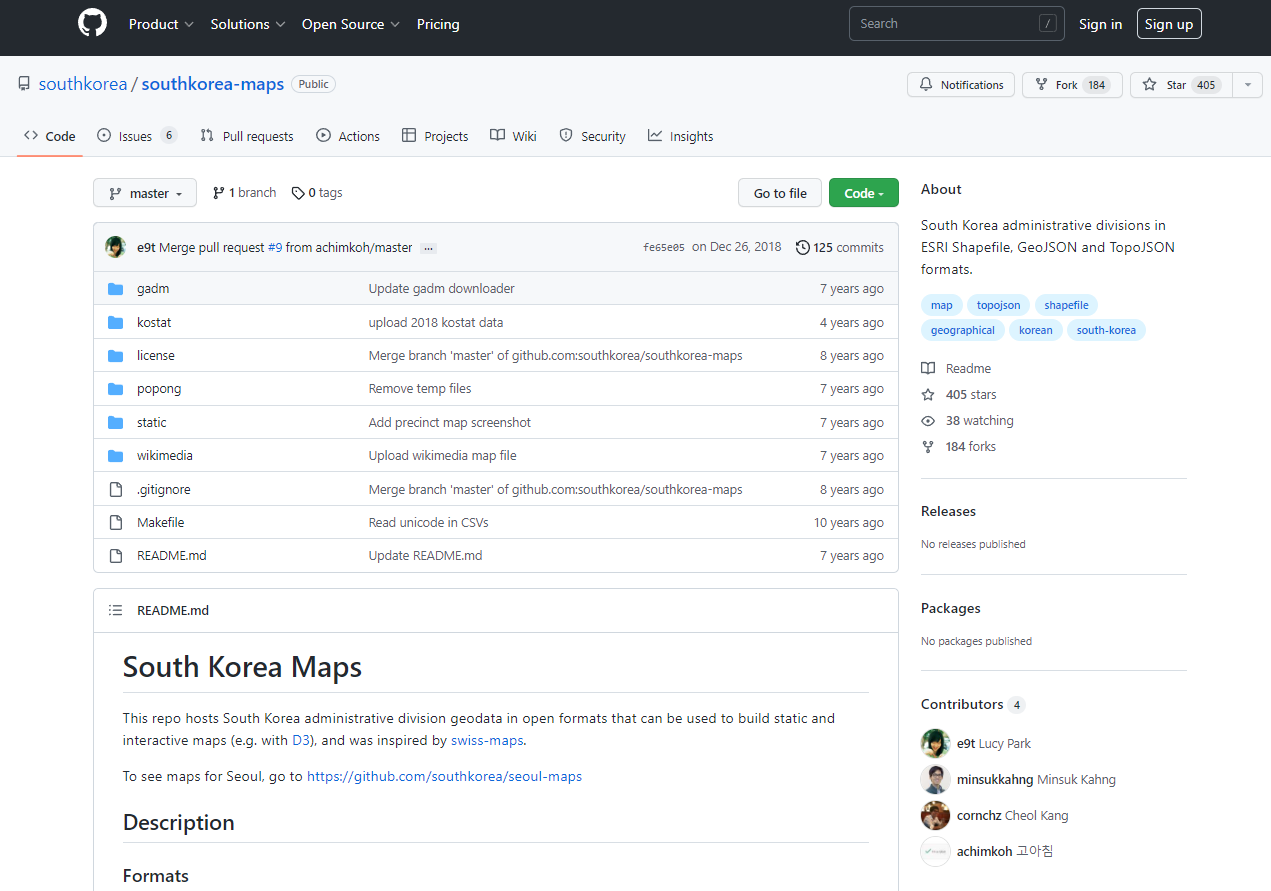Screen dimensions: 1271x891
Task: Open the README outline list icon
Action: point(116,610)
